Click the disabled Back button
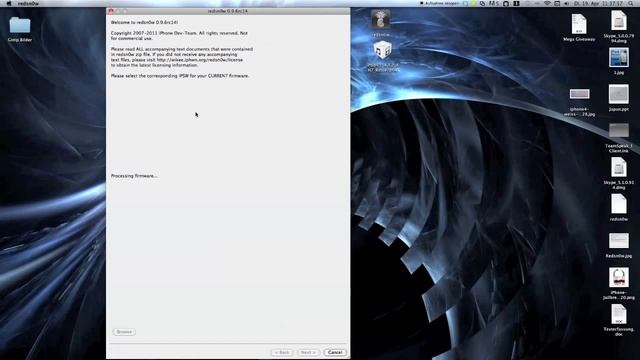 point(282,352)
